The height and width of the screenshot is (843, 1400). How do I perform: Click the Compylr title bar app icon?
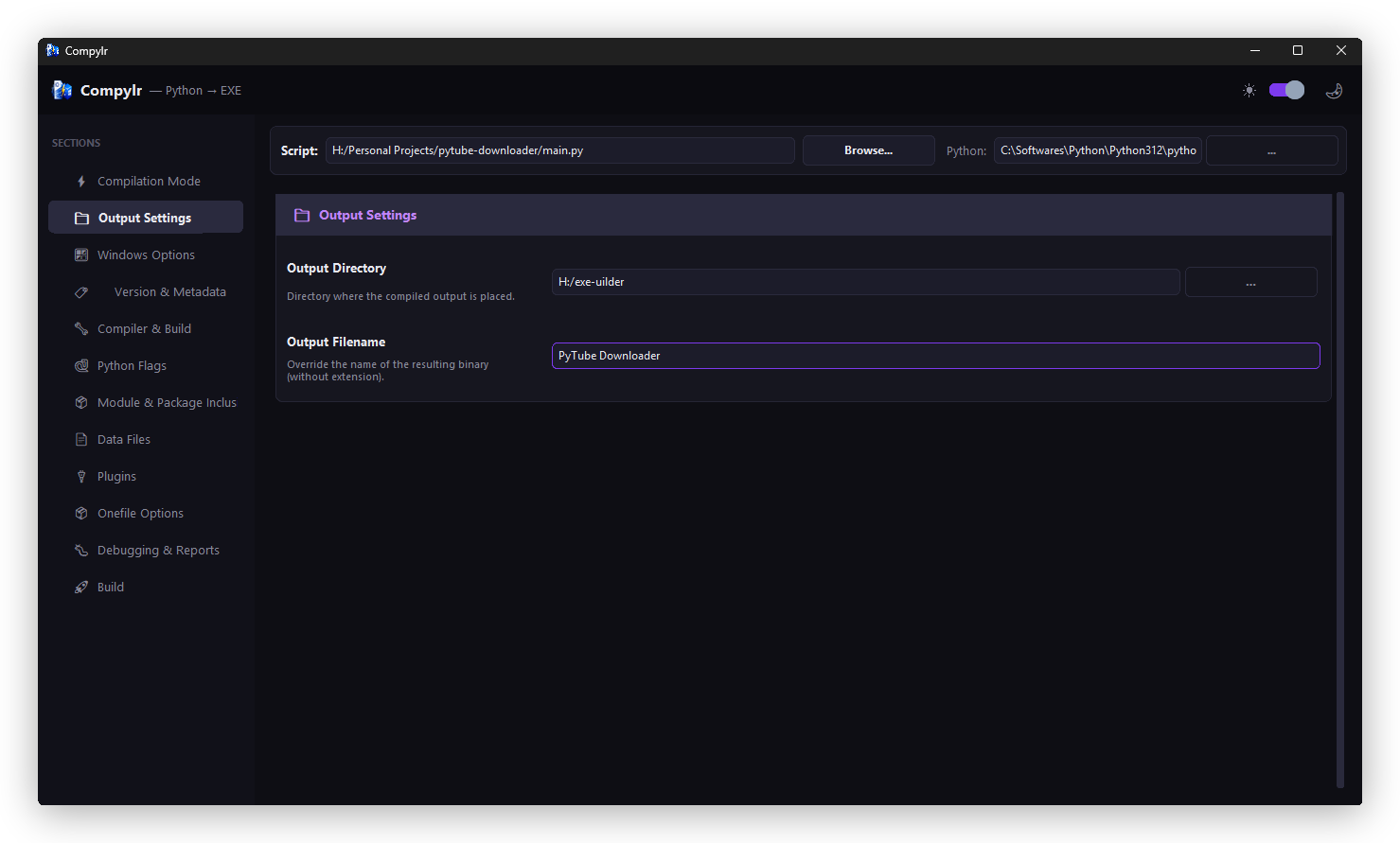pos(53,51)
